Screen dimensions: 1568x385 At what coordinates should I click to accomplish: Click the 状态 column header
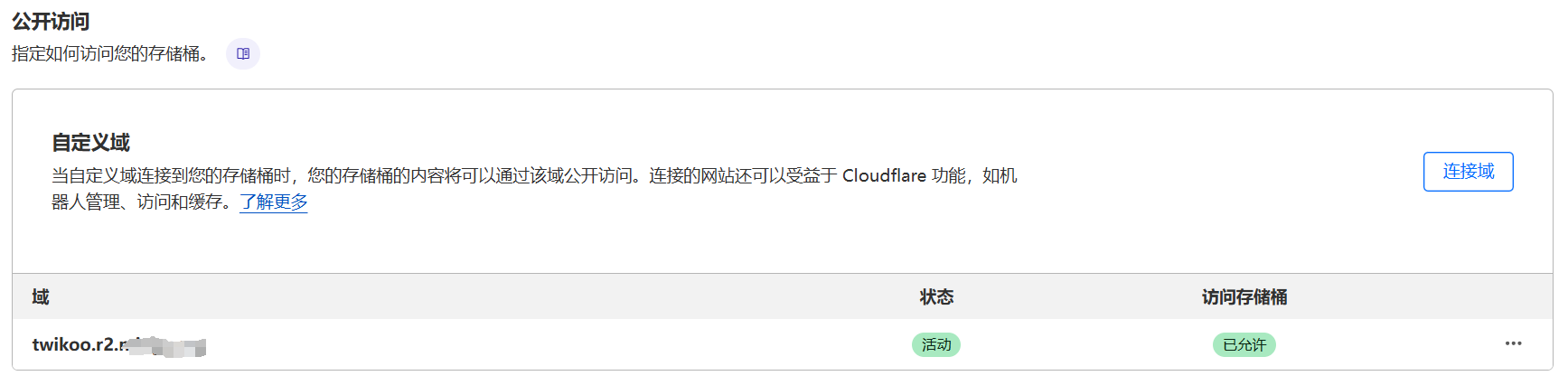click(936, 296)
